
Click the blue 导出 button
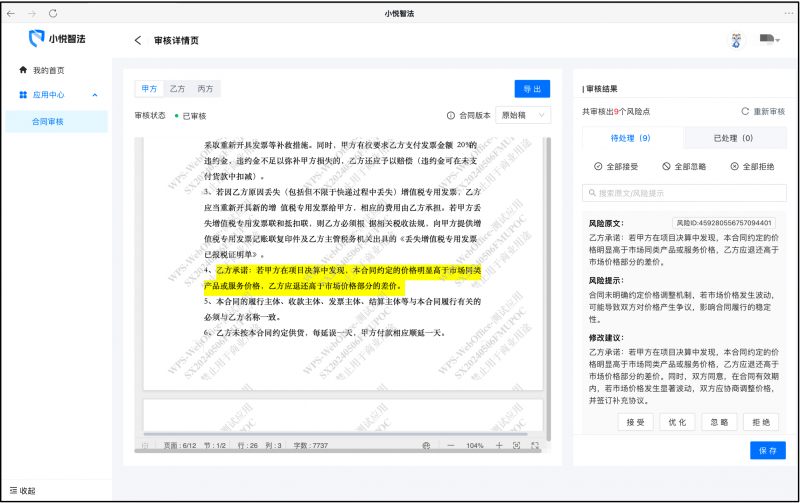coord(532,89)
